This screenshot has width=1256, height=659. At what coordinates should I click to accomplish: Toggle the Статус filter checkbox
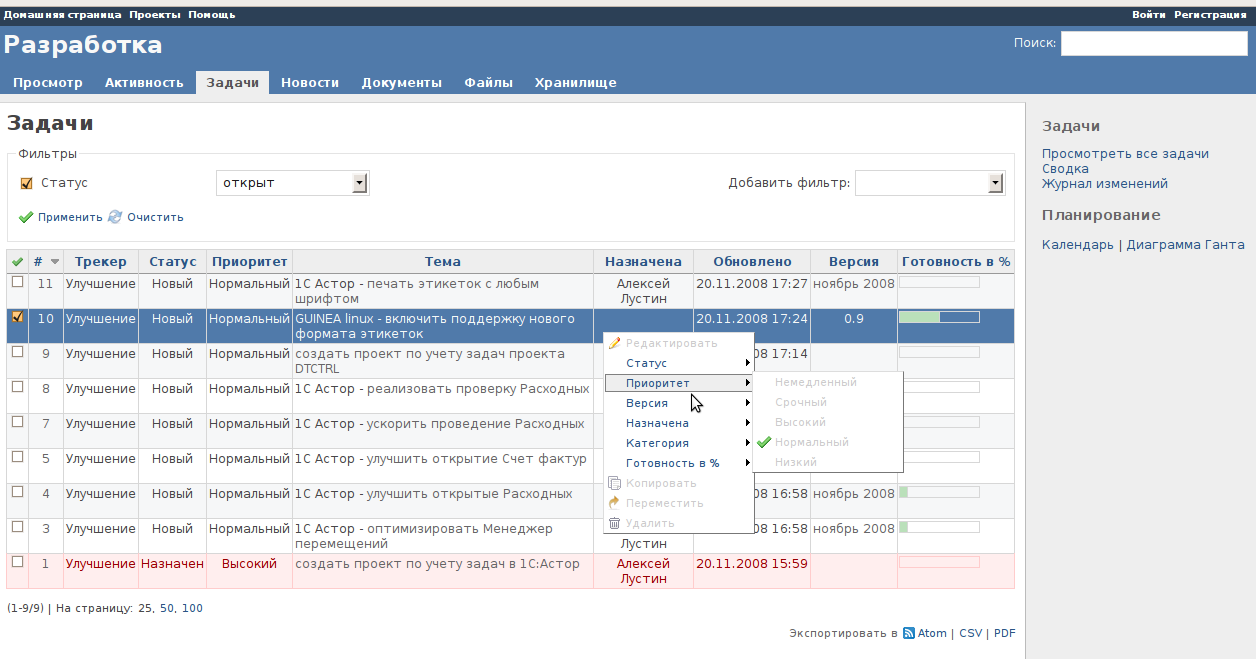27,183
